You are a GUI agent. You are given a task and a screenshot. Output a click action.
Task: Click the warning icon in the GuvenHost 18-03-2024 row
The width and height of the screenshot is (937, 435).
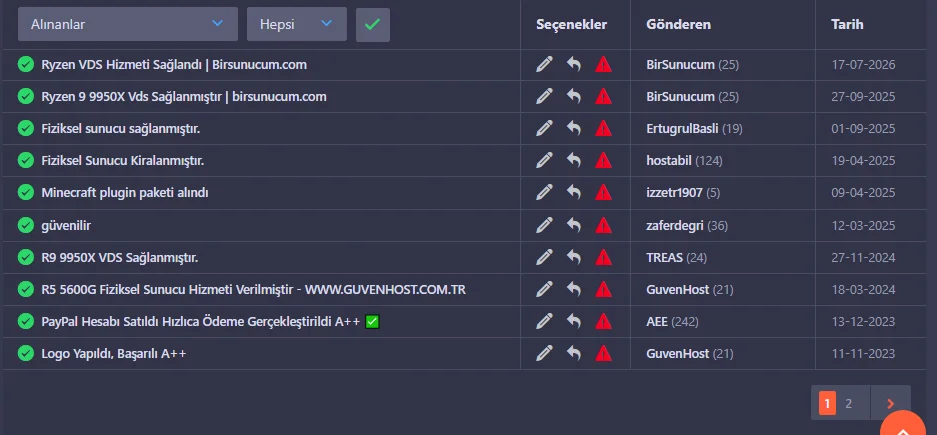tap(603, 290)
